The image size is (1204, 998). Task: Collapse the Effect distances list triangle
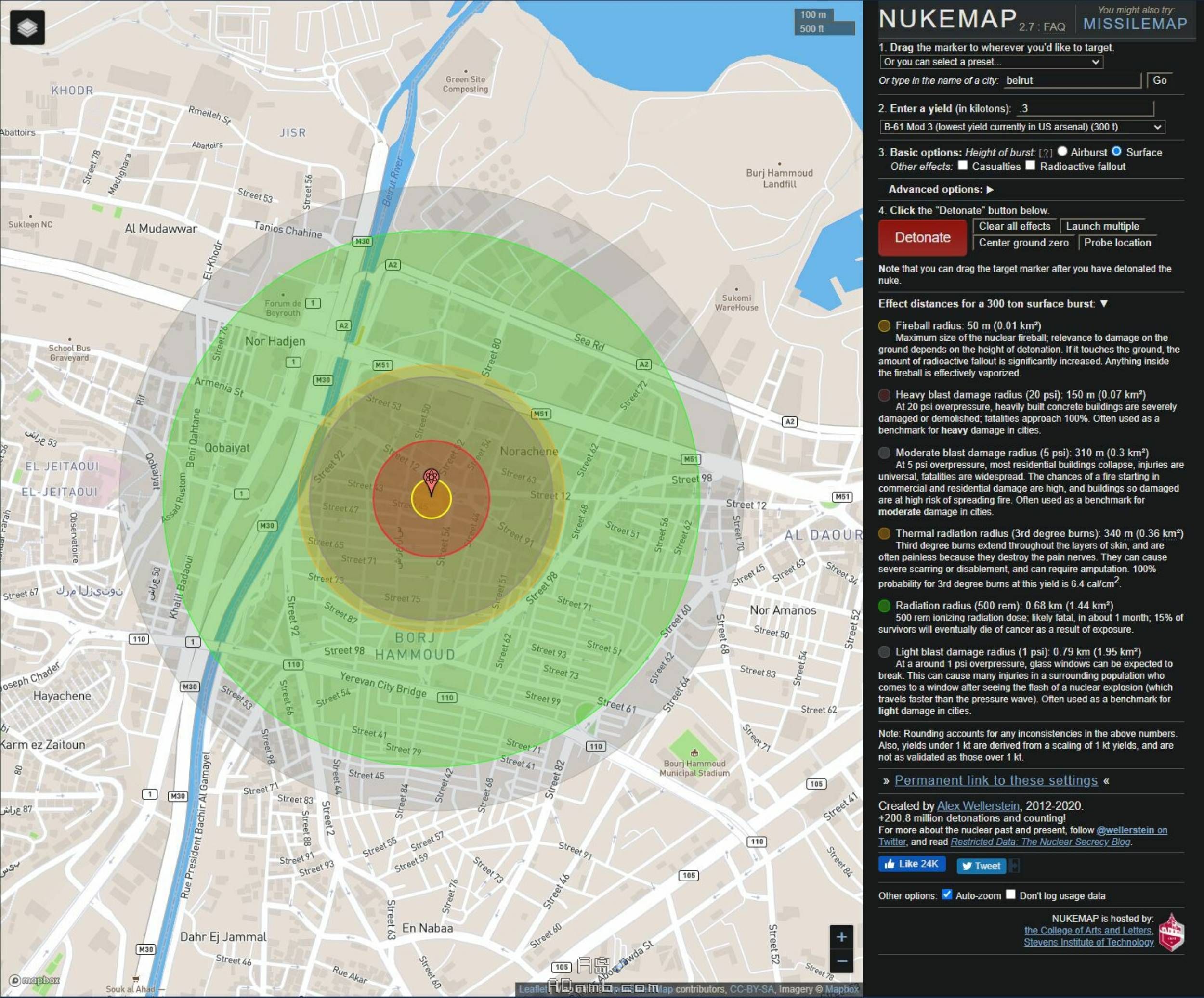point(1104,304)
